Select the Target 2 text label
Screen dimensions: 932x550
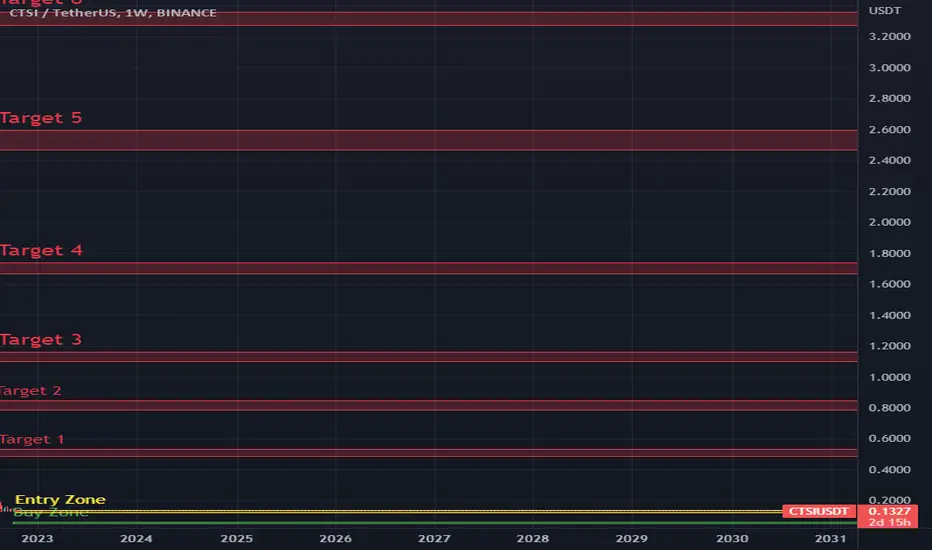[31, 391]
